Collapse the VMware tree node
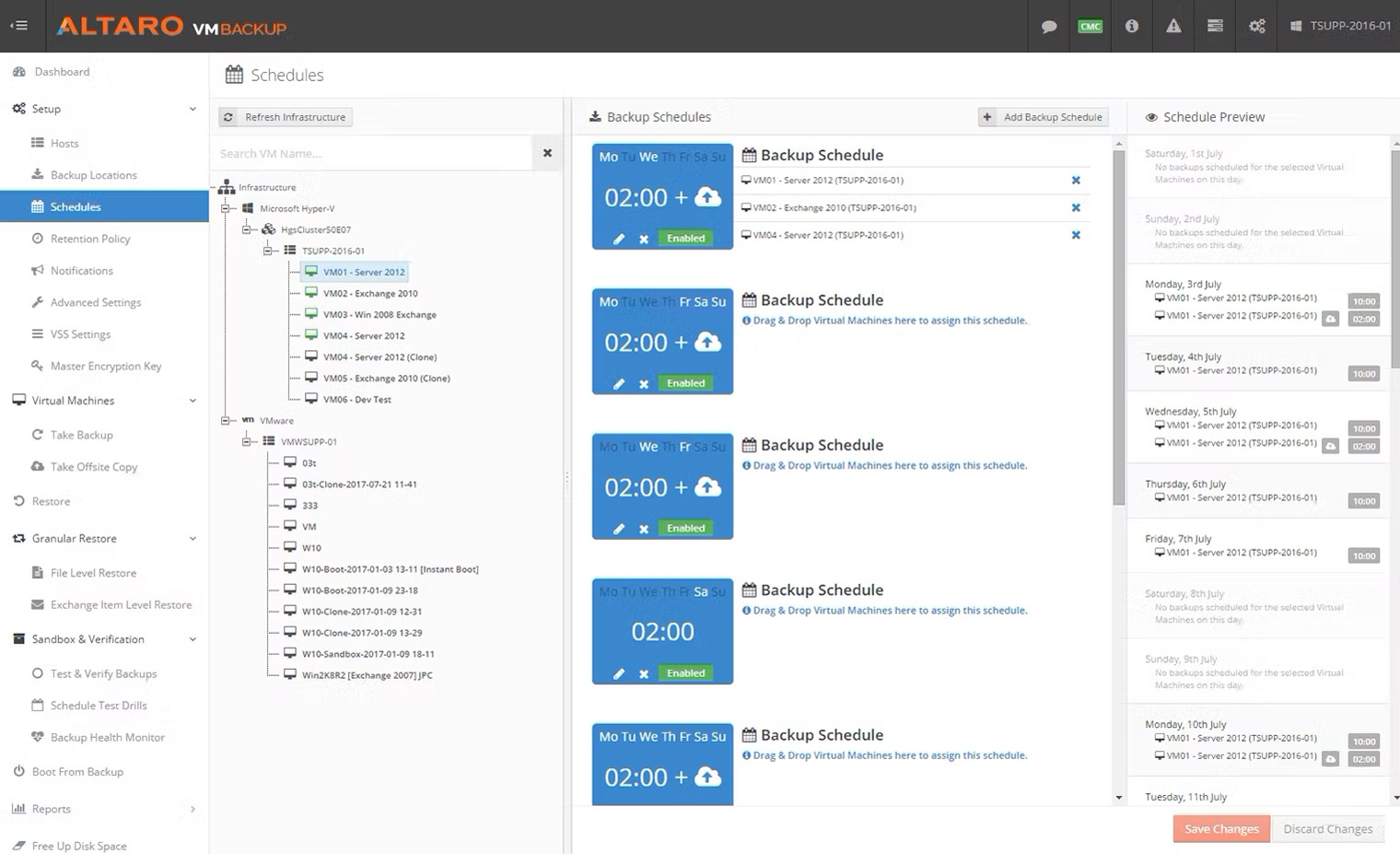Viewport: 1400px width, 854px height. click(x=226, y=420)
